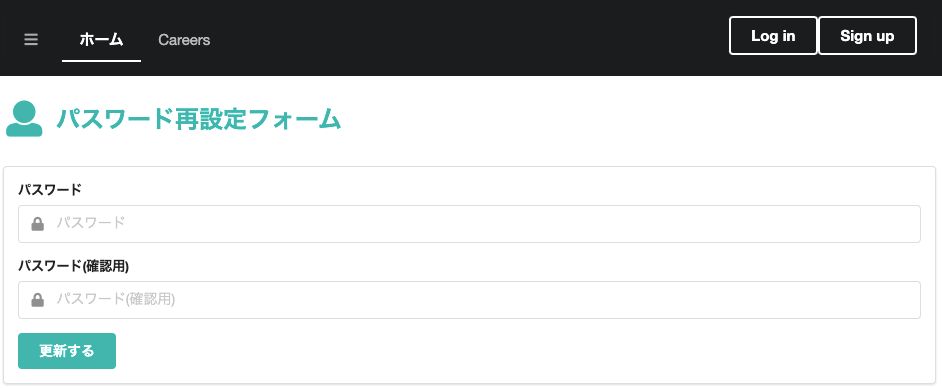942x388 pixels.
Task: Open the hamburger menu icon
Action: coord(31,40)
